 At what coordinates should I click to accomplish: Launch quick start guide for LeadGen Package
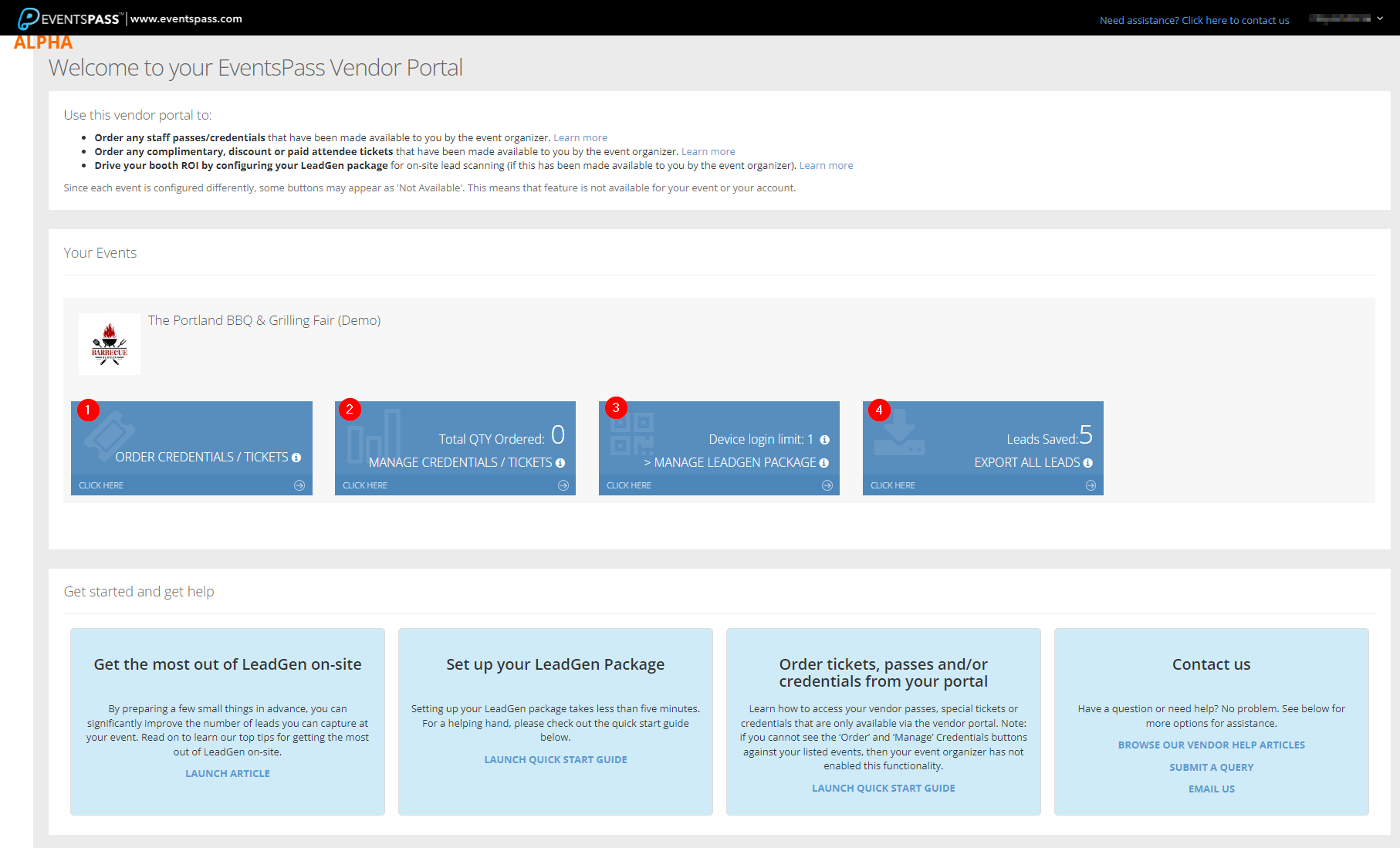point(556,760)
